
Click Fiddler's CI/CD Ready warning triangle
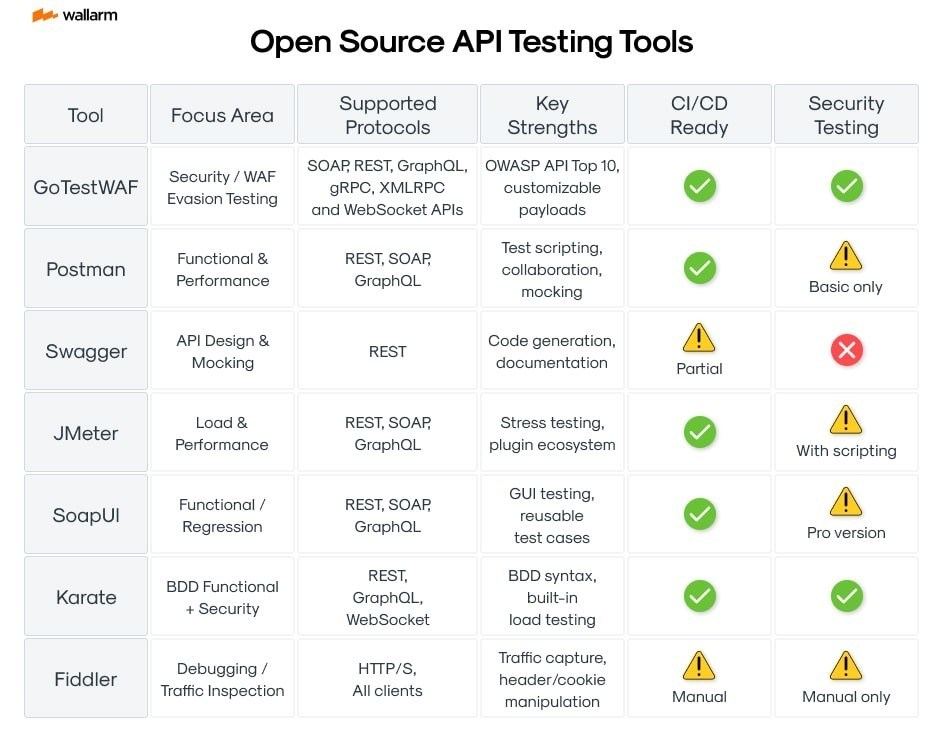pyautogui.click(x=699, y=665)
